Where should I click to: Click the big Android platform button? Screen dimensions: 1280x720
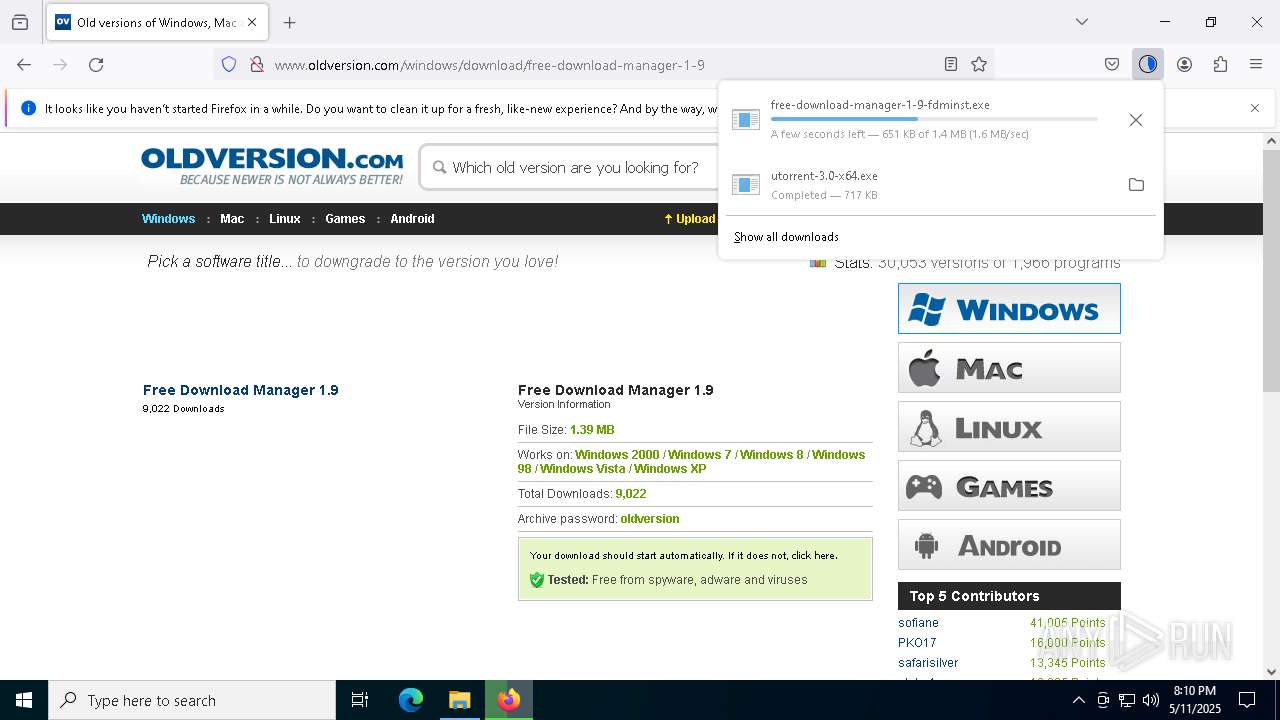tap(1009, 544)
